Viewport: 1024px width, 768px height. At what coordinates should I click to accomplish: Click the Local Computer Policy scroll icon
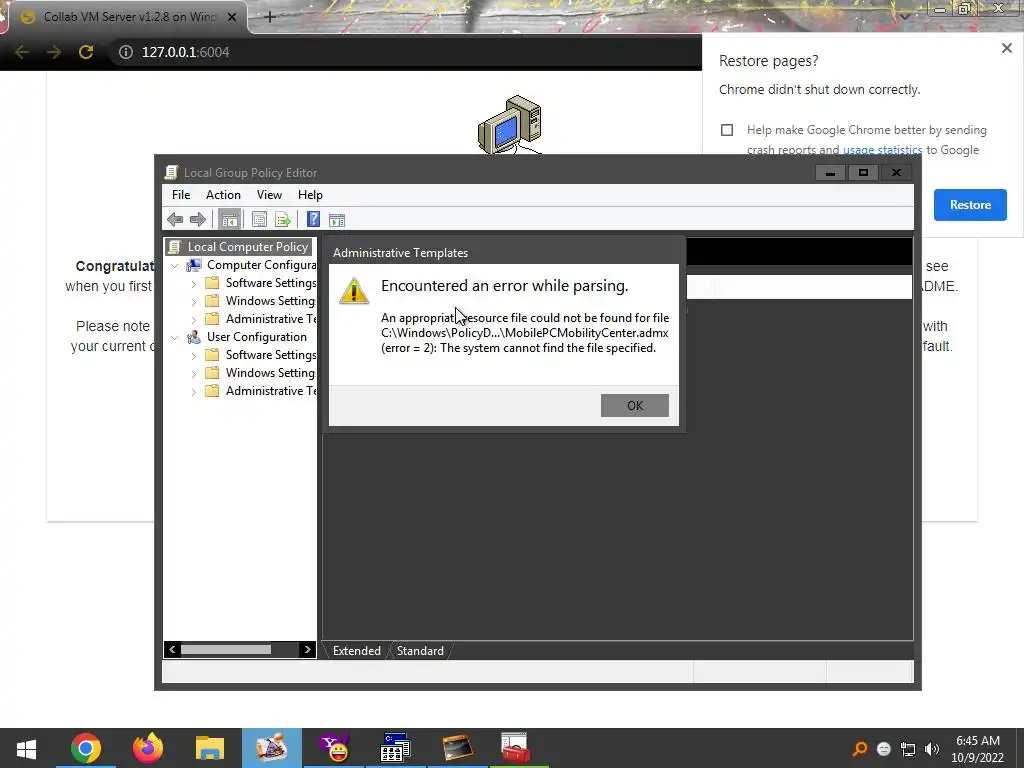click(174, 247)
